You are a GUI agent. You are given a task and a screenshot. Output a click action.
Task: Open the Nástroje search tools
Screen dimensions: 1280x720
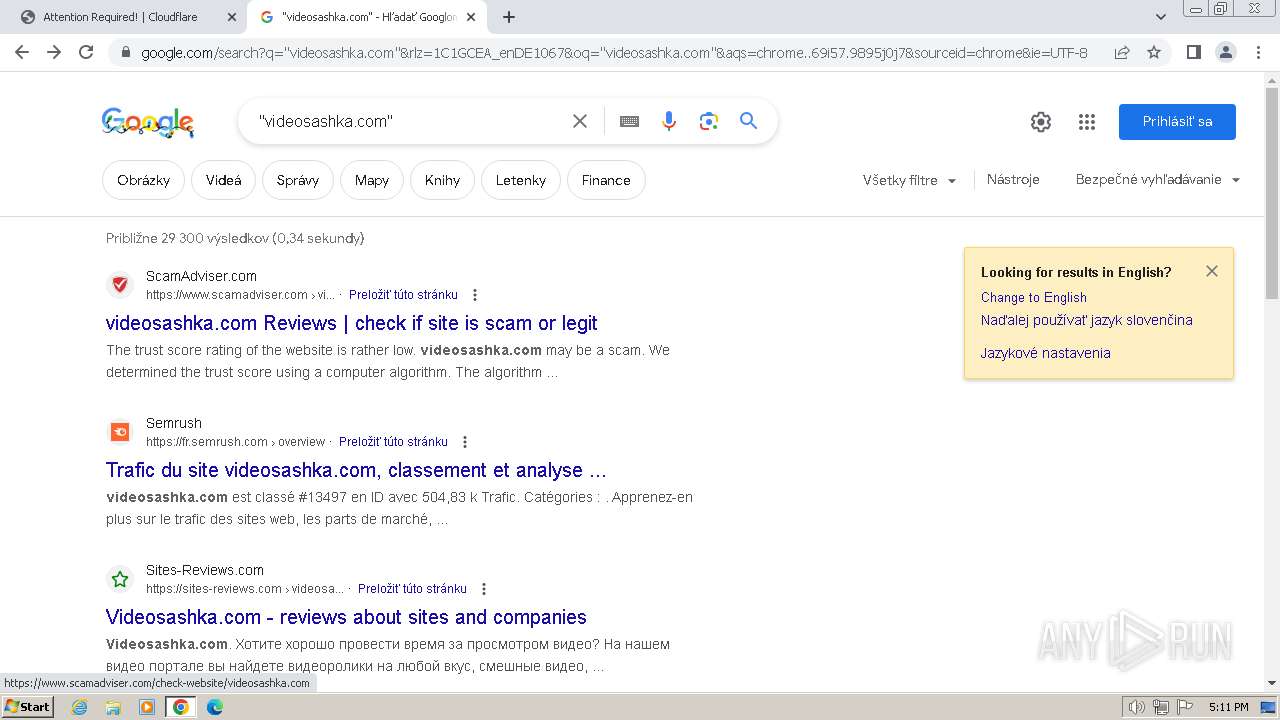(x=1013, y=180)
